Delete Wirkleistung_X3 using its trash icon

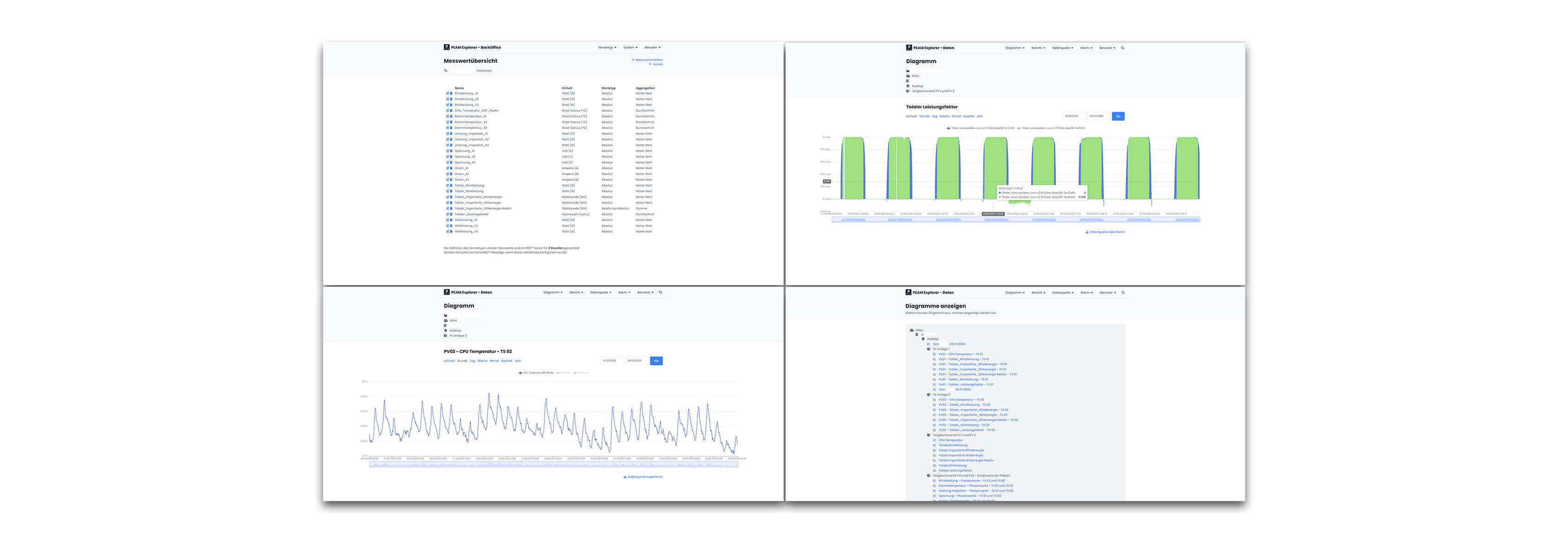point(451,231)
